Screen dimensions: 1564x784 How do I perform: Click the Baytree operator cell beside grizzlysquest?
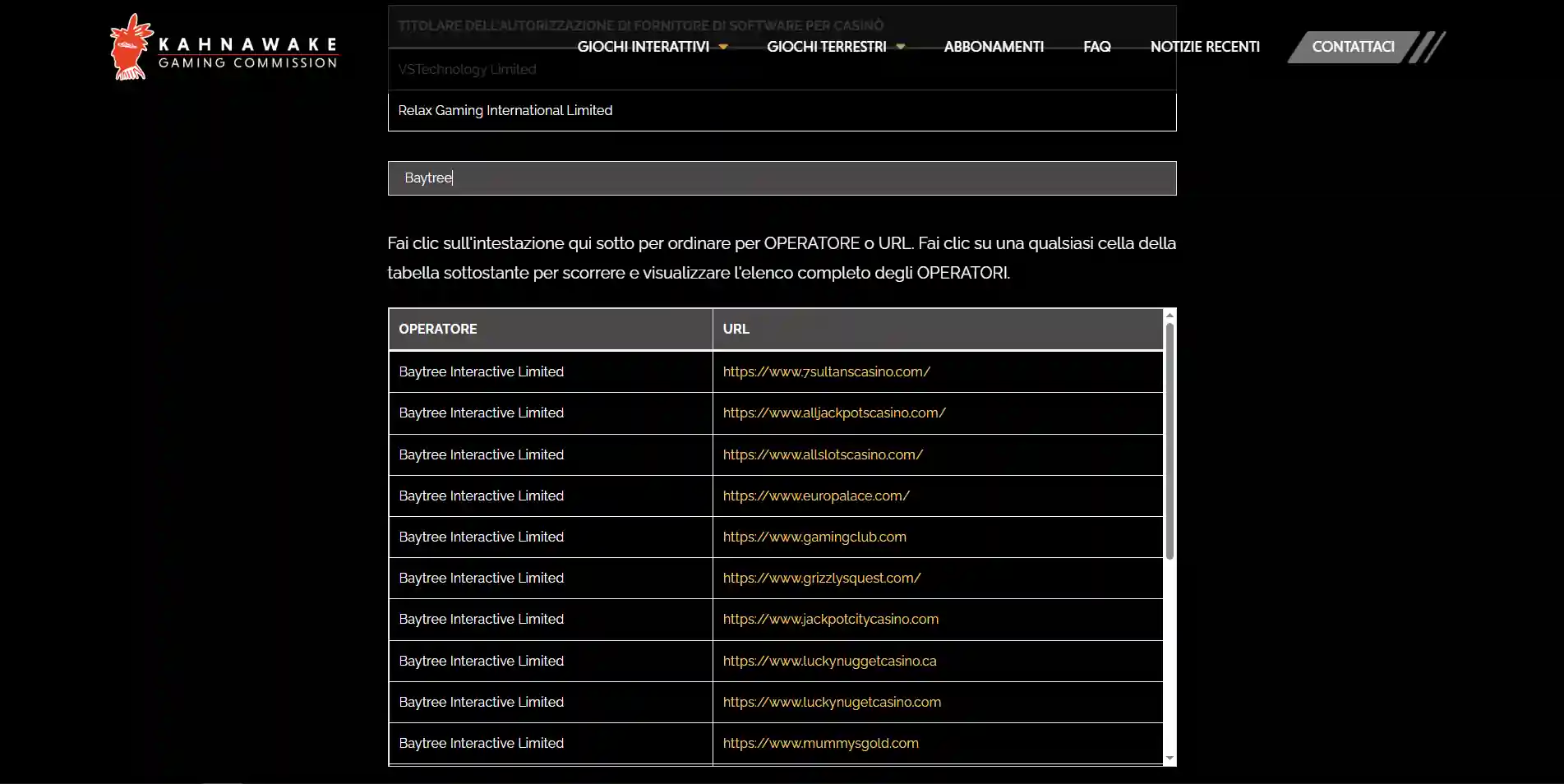550,578
